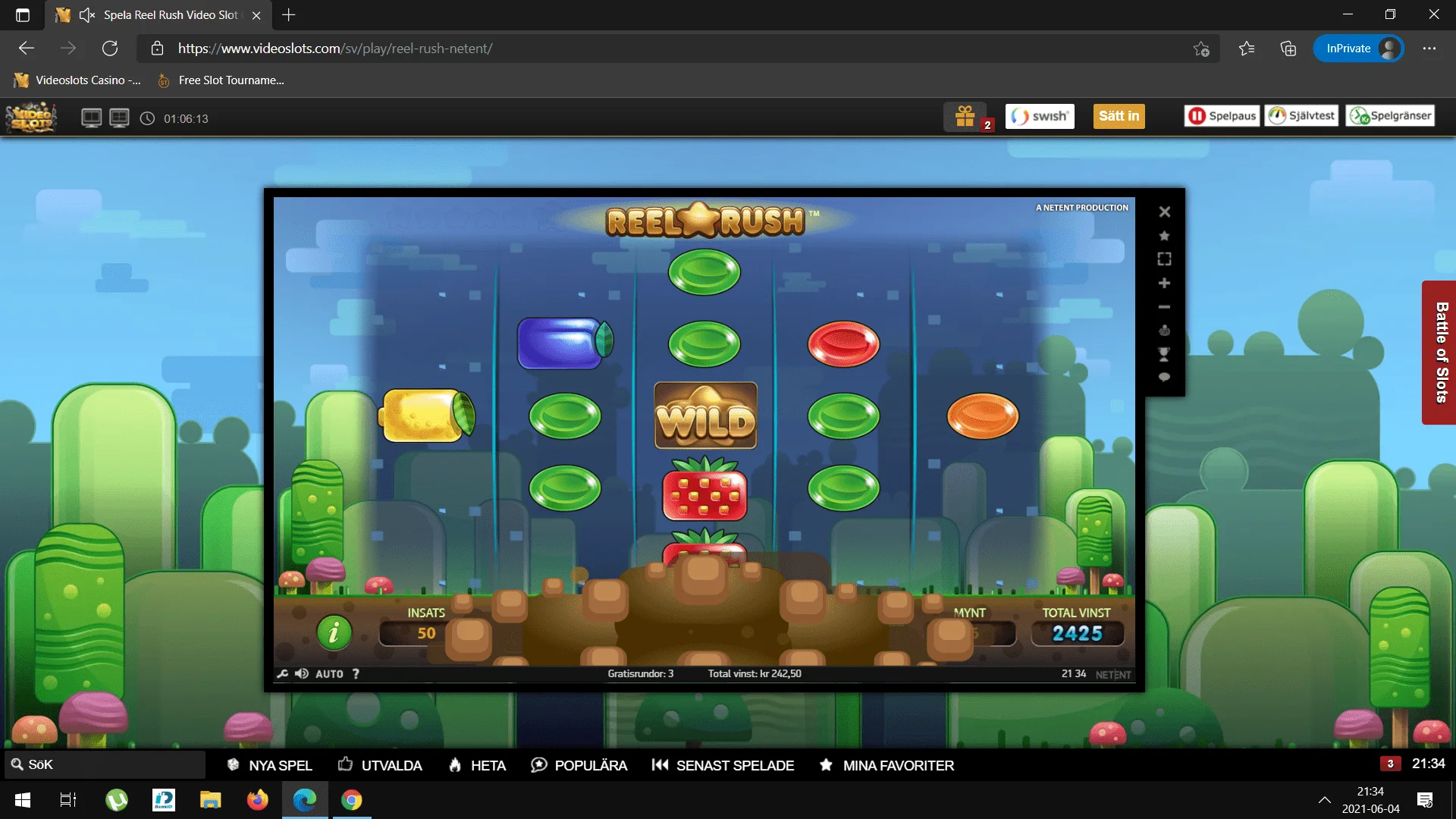Toggle fullscreen mode for the game
Image resolution: width=1456 pixels, height=819 pixels.
pos(1165,259)
